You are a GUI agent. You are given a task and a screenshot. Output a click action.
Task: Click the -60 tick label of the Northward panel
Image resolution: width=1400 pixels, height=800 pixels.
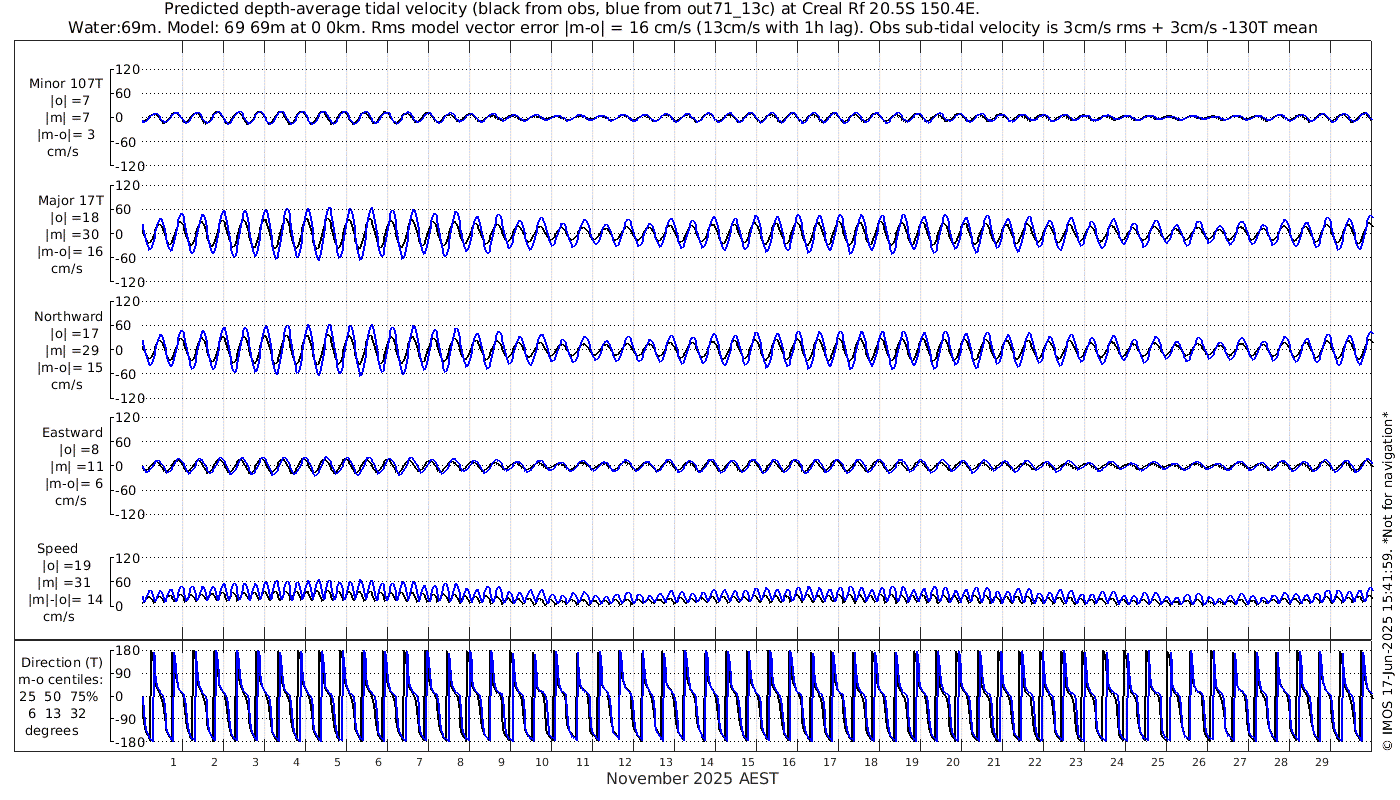(x=126, y=374)
